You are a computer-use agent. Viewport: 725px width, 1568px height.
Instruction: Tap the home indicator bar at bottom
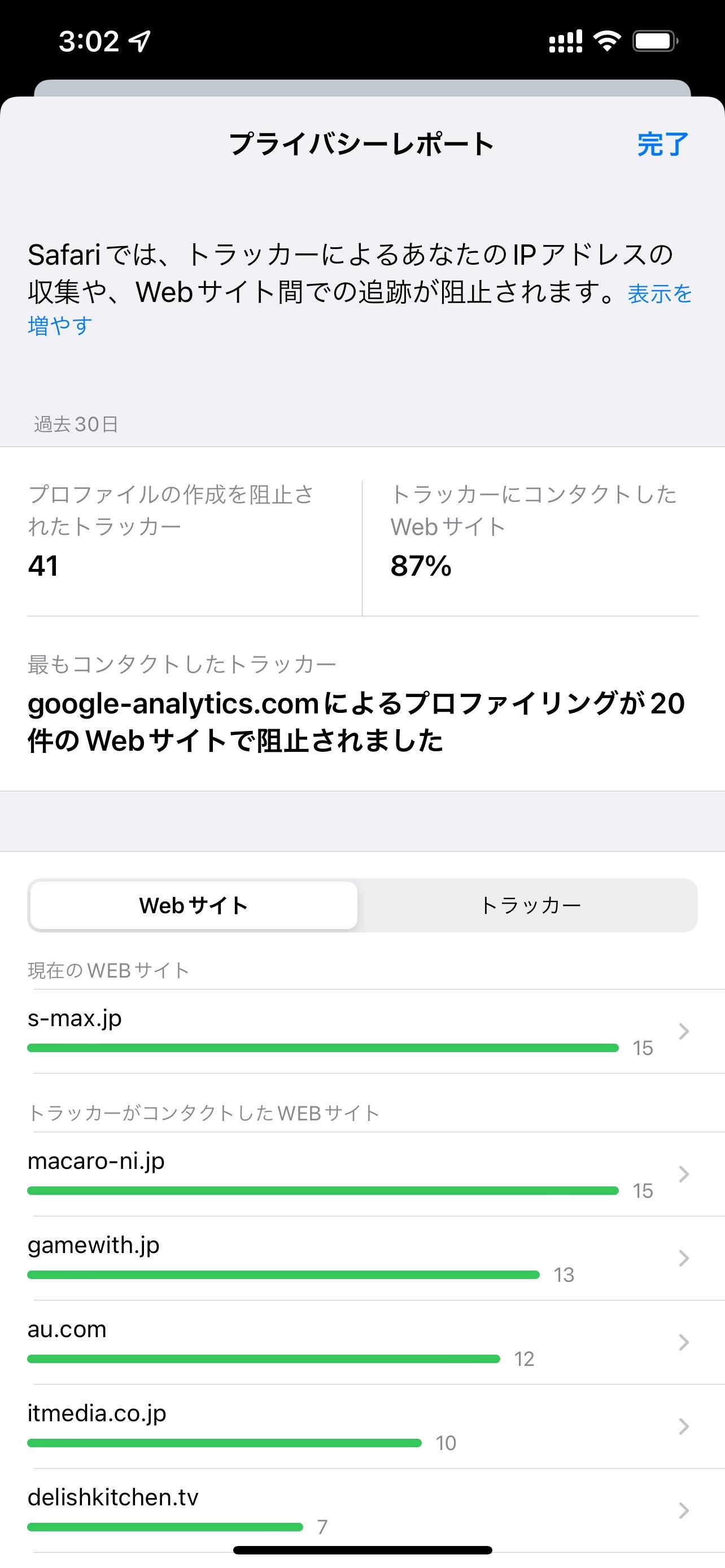(x=362, y=1550)
